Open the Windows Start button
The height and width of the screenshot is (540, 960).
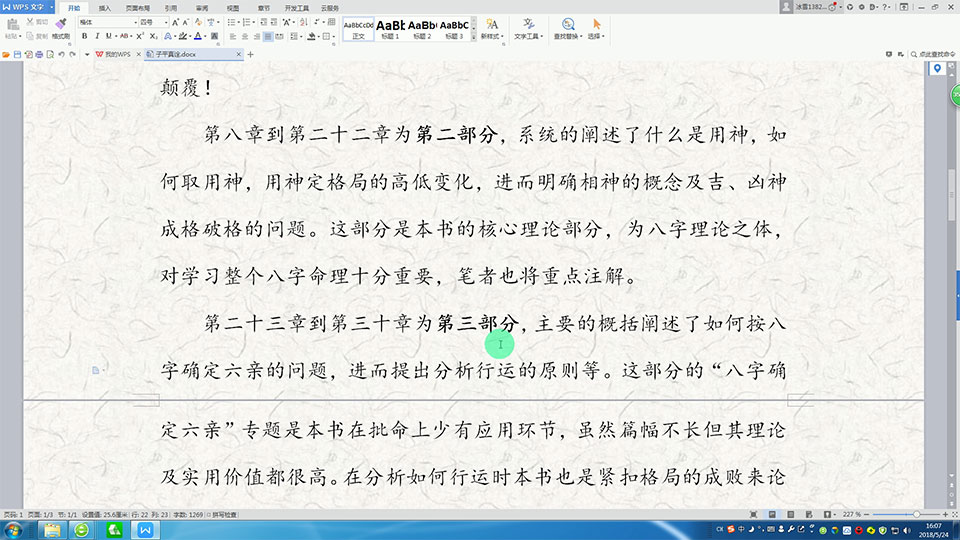click(x=13, y=530)
